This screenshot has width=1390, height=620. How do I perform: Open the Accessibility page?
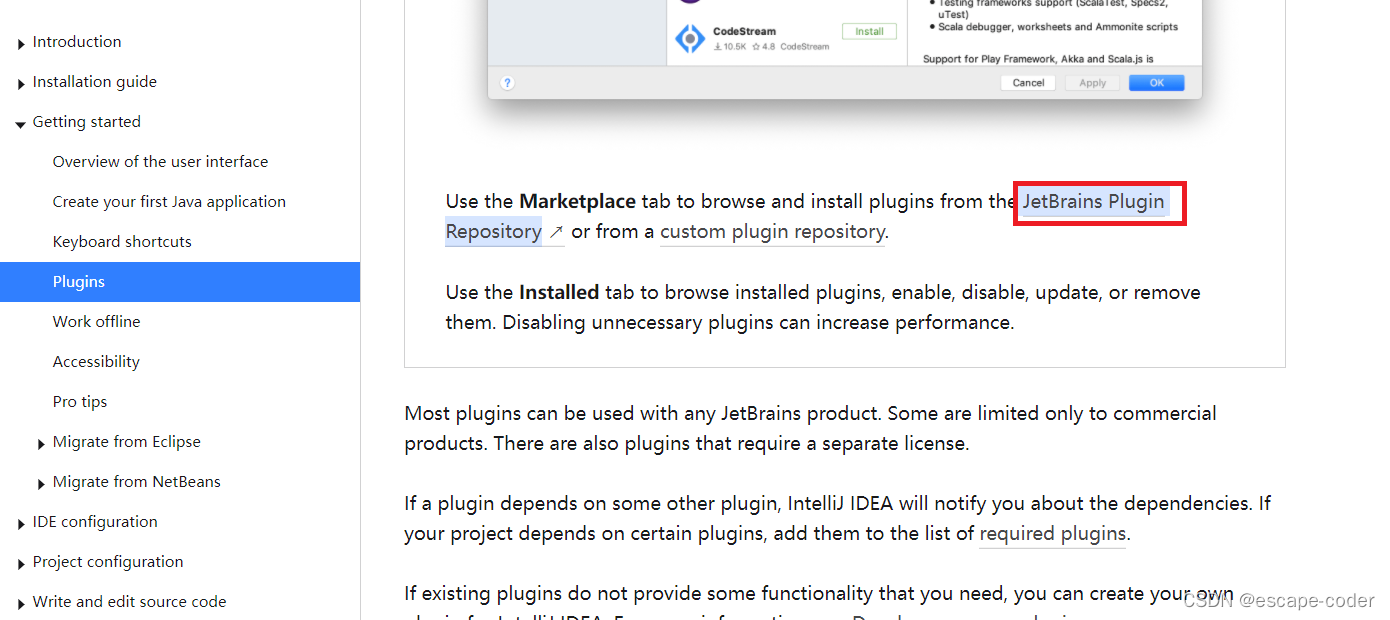96,361
